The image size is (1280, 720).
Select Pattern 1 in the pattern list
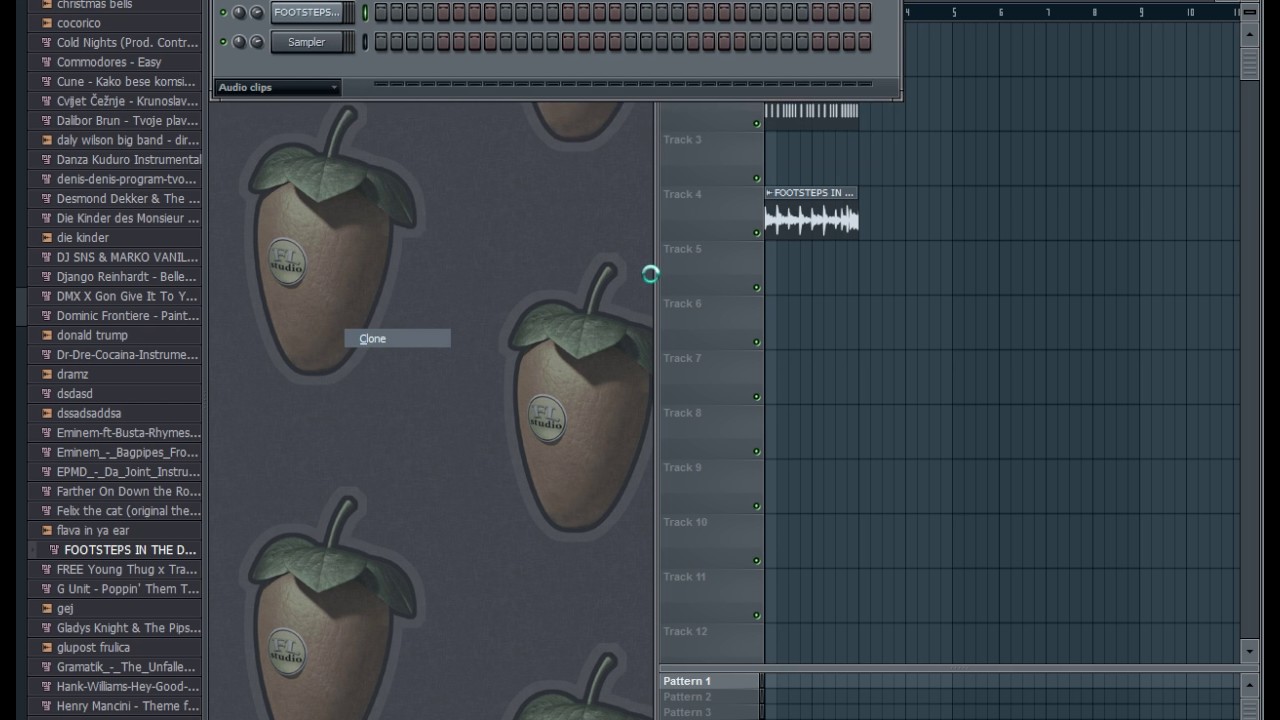coord(709,681)
